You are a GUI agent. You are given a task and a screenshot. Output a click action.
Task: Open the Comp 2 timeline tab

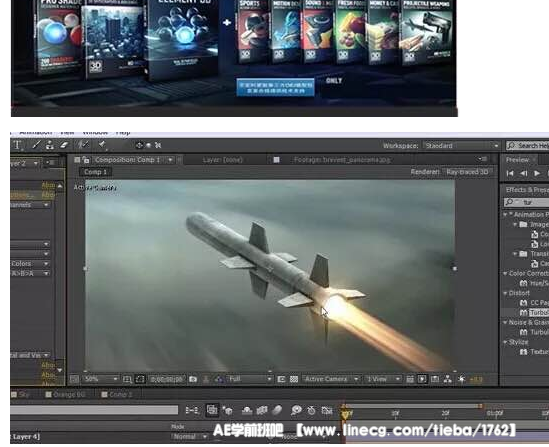coord(117,394)
